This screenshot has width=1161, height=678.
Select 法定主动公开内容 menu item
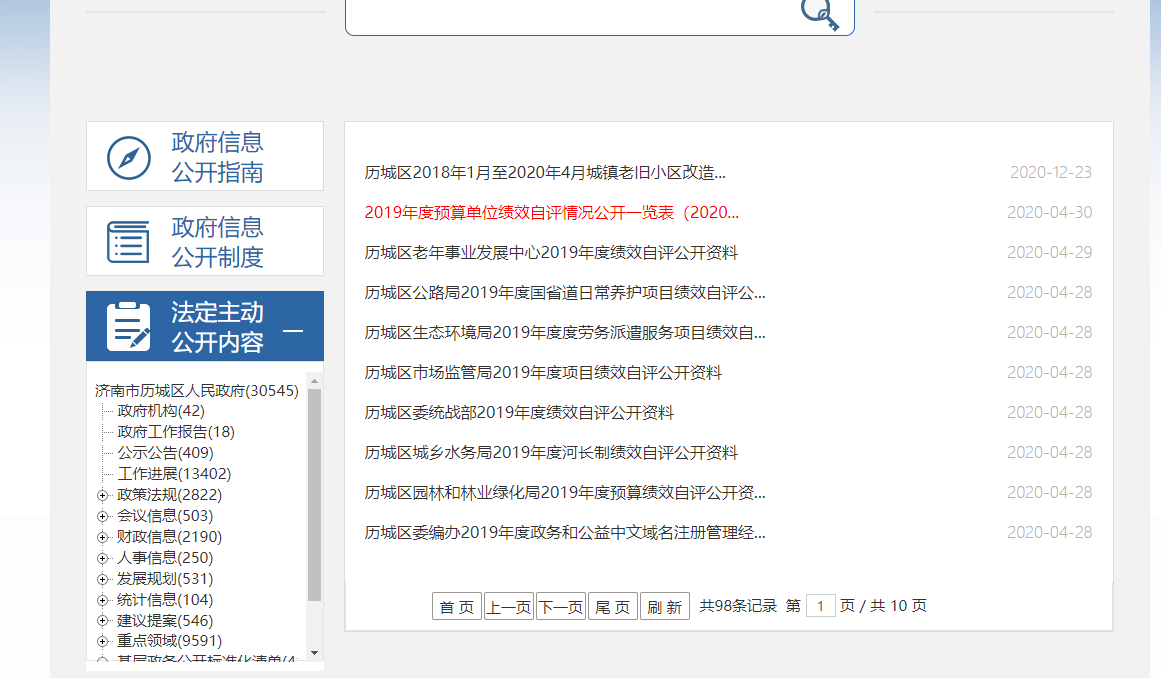pyautogui.click(x=205, y=326)
